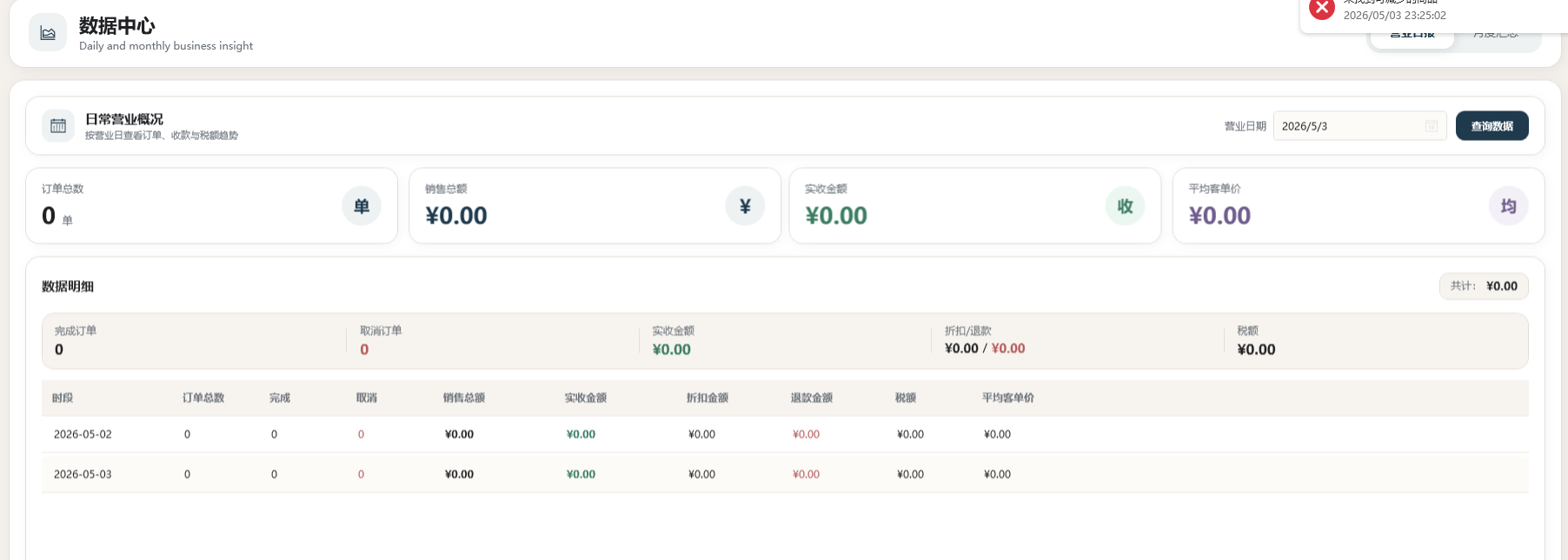1568x560 pixels.
Task: Click the 'Daily and monthly business insight' subtitle
Action: pos(166,46)
